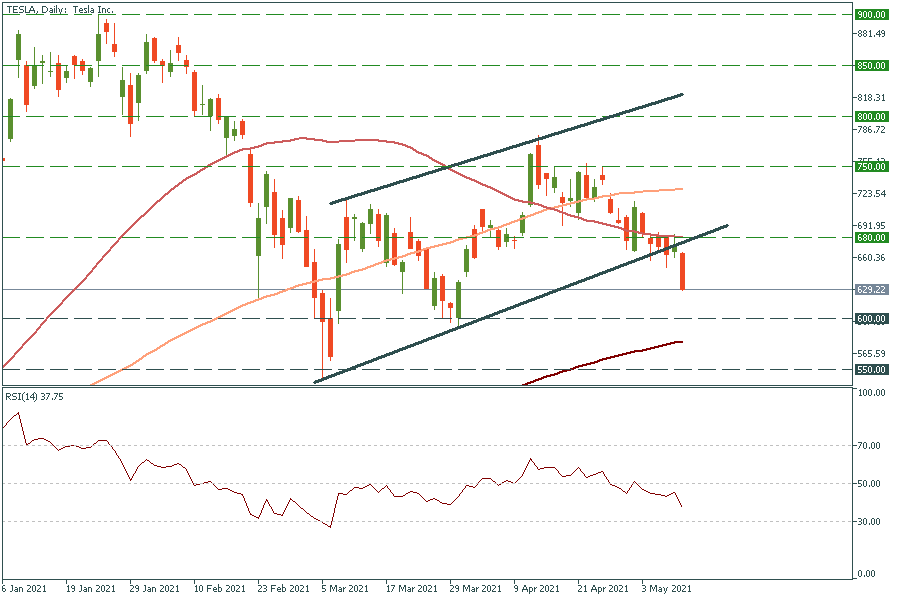This screenshot has width=900, height=600.
Task: Select the lower channel trendline
Action: [x=520, y=300]
